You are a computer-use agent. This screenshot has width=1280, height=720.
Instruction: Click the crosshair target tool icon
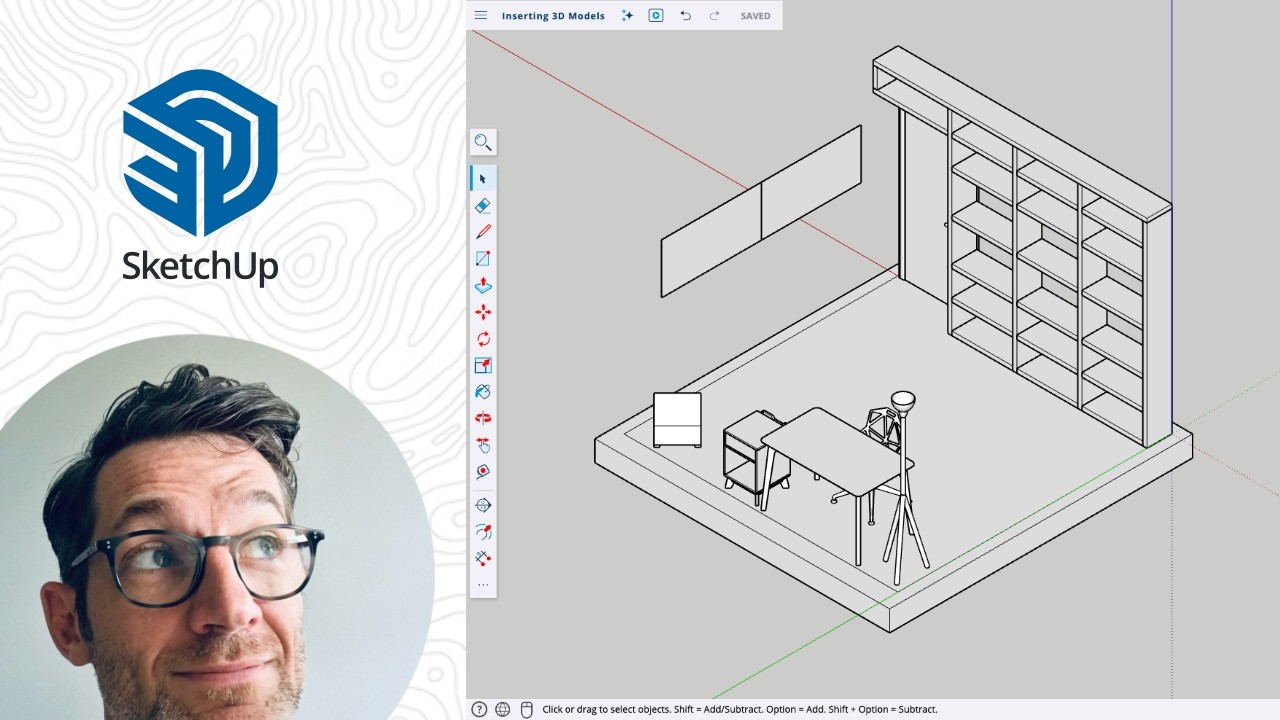click(483, 505)
